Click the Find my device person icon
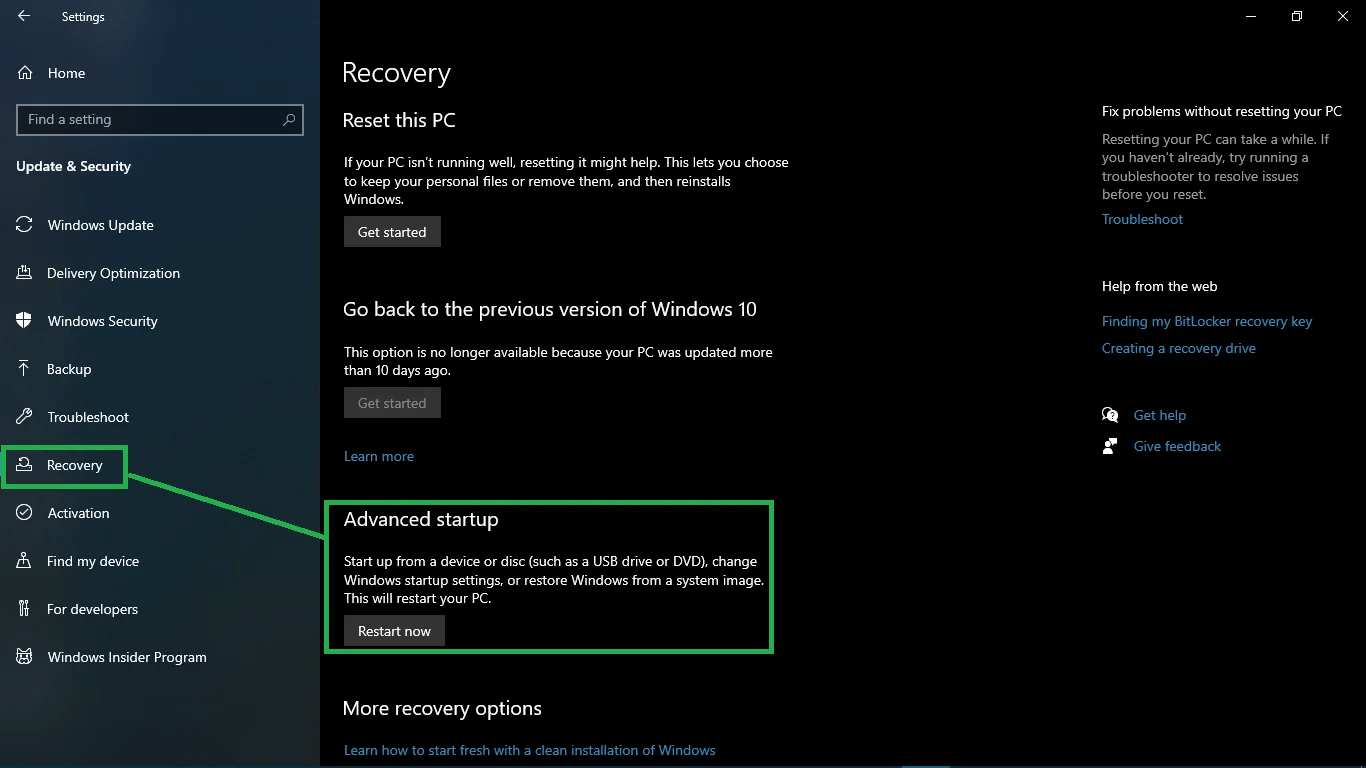Screen dimensions: 1366x768 tap(25, 561)
